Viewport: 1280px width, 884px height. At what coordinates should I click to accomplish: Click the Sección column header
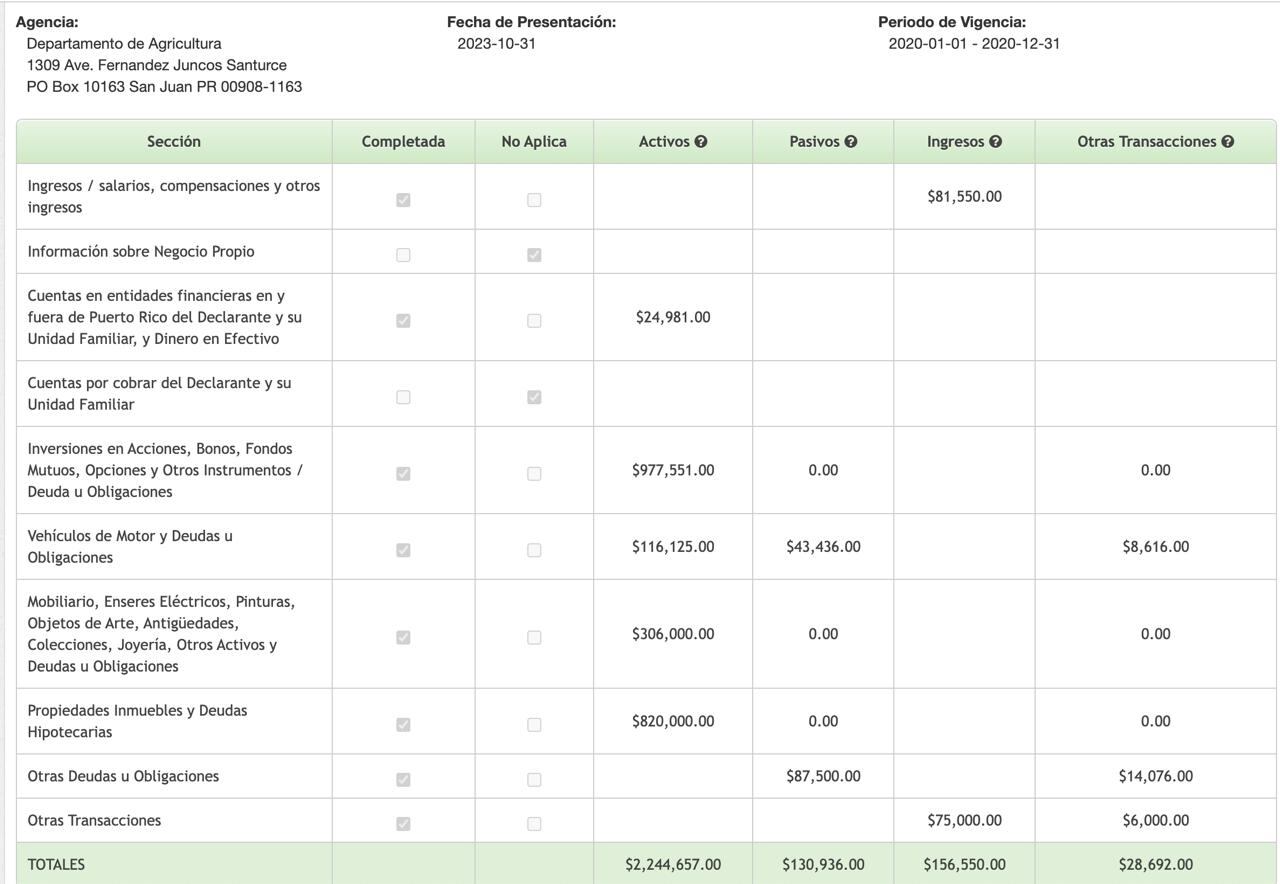pyautogui.click(x=174, y=142)
